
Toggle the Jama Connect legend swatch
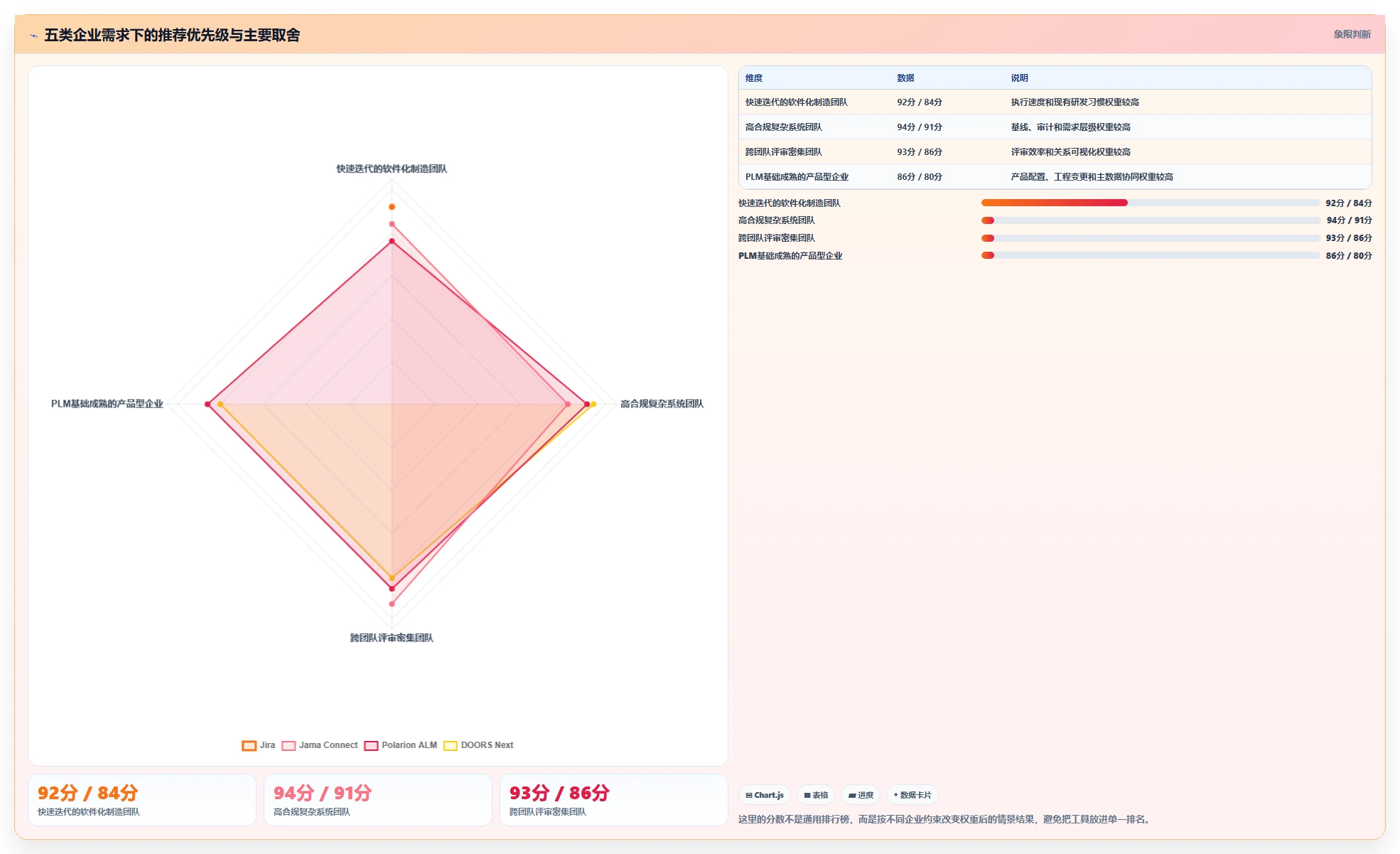[x=289, y=745]
